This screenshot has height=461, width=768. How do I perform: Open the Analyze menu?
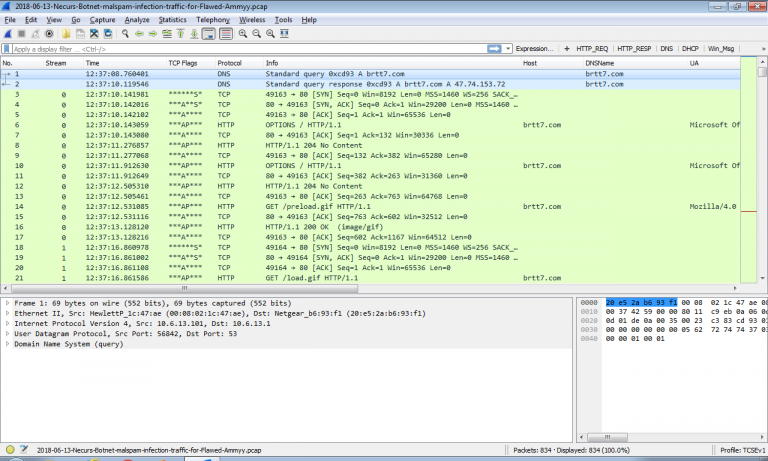click(137, 20)
